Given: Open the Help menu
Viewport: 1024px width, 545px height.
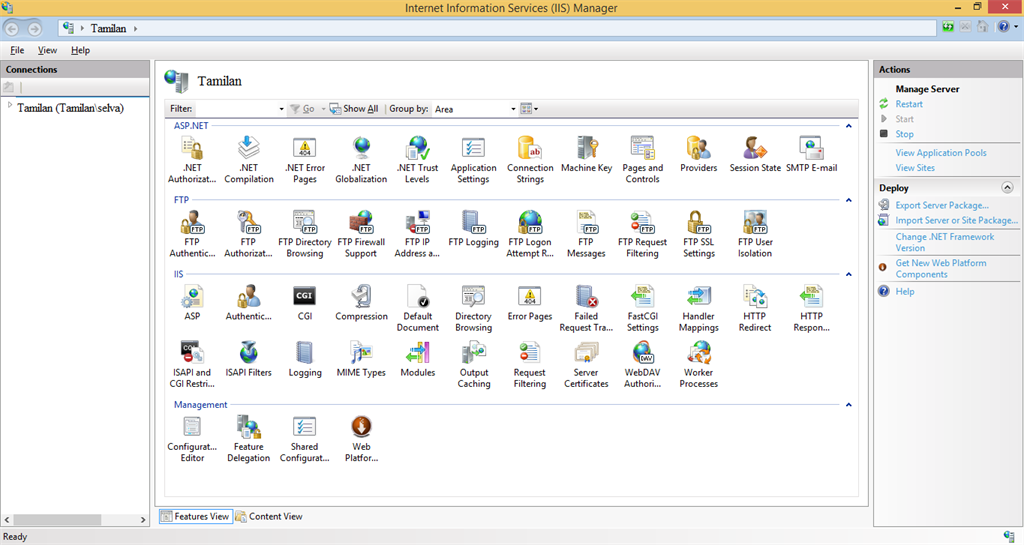Looking at the screenshot, I should (80, 50).
